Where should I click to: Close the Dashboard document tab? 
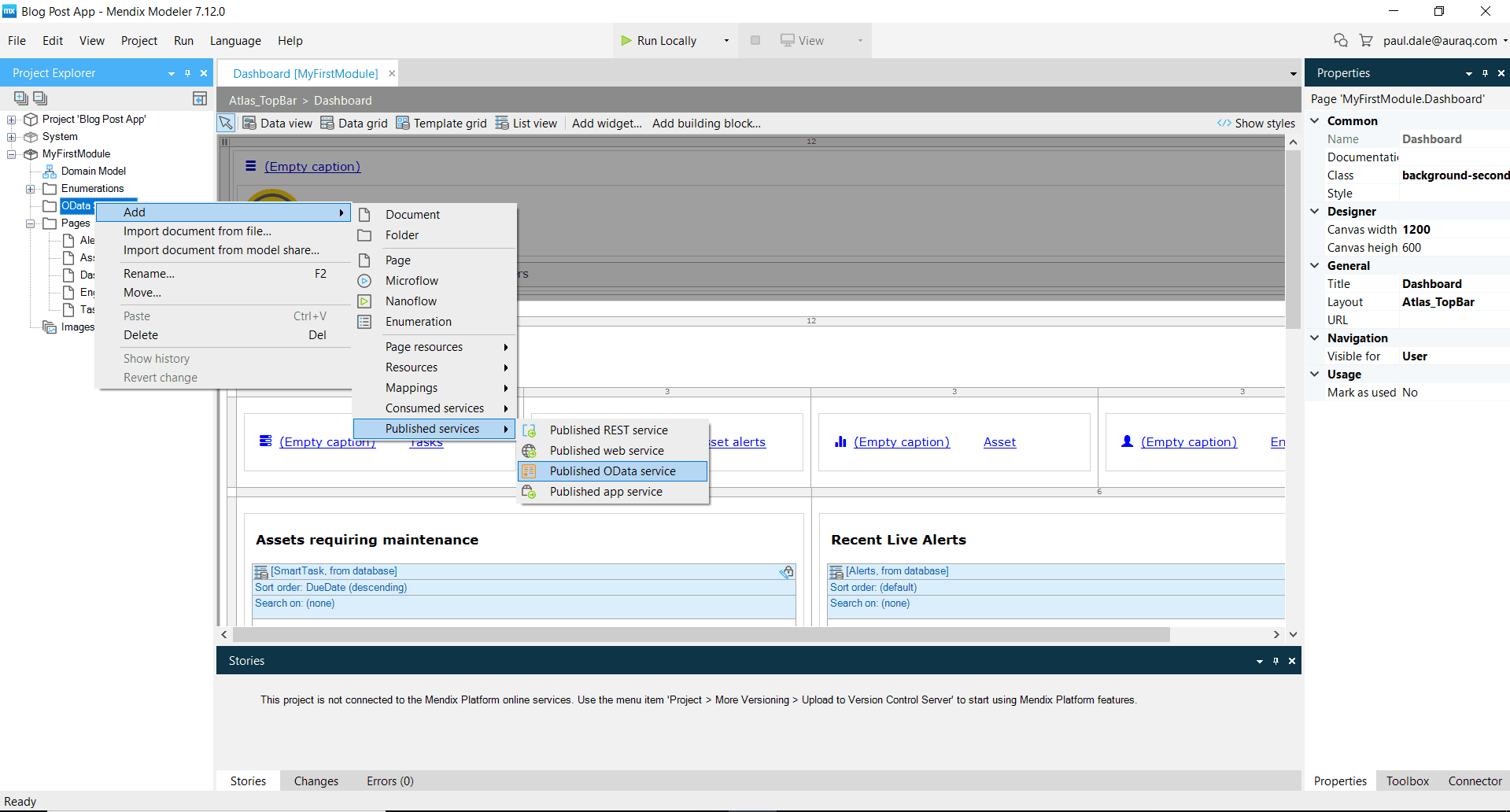(x=392, y=73)
